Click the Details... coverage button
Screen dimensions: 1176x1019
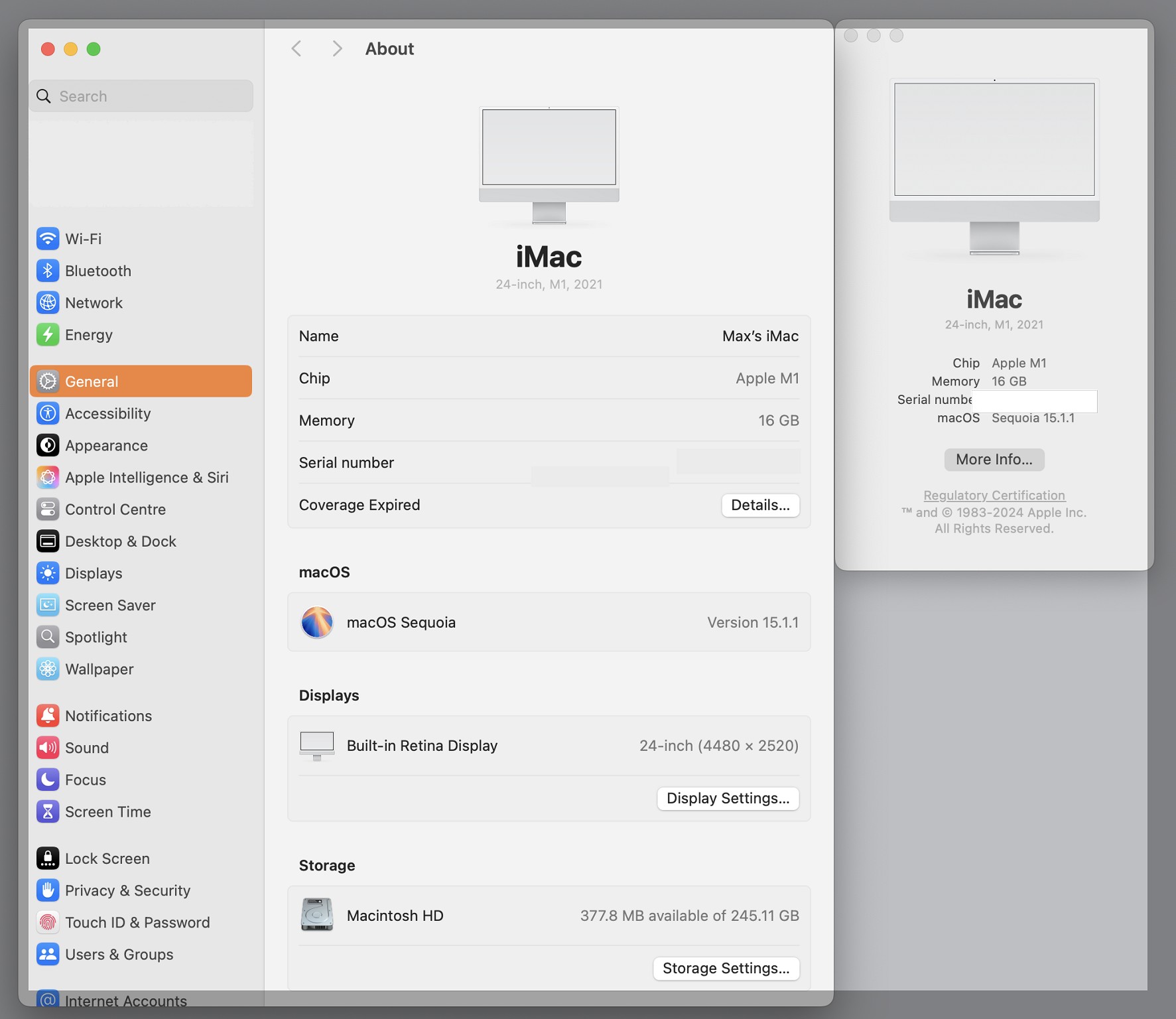coord(760,505)
